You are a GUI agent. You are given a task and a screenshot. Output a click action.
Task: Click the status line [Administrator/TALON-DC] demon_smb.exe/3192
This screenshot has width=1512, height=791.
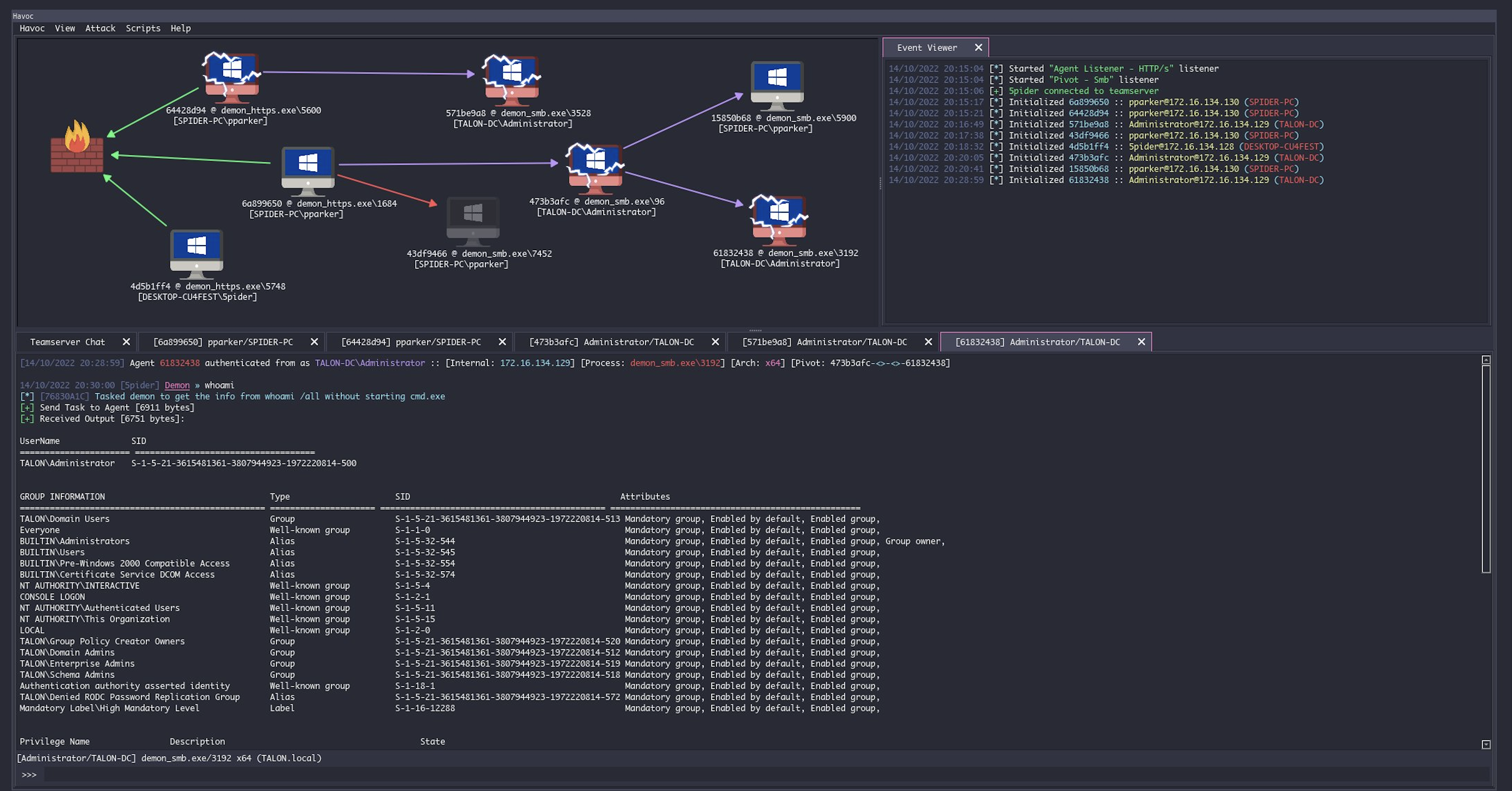coord(169,758)
